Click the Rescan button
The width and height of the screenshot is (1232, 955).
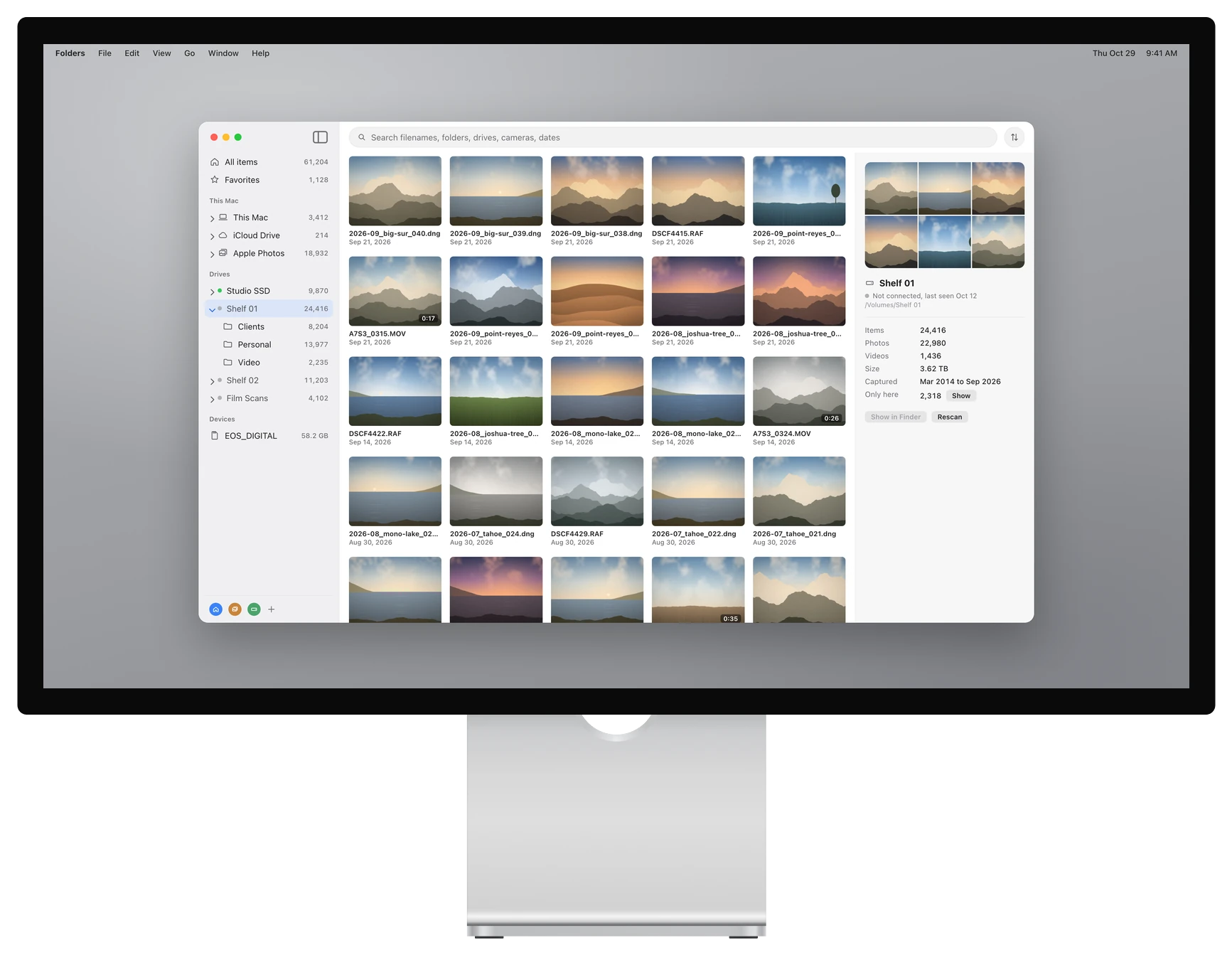pyautogui.click(x=949, y=417)
